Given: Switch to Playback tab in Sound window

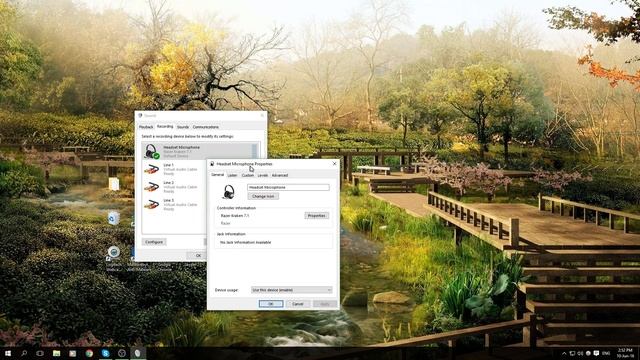Looking at the screenshot, I should click(146, 127).
